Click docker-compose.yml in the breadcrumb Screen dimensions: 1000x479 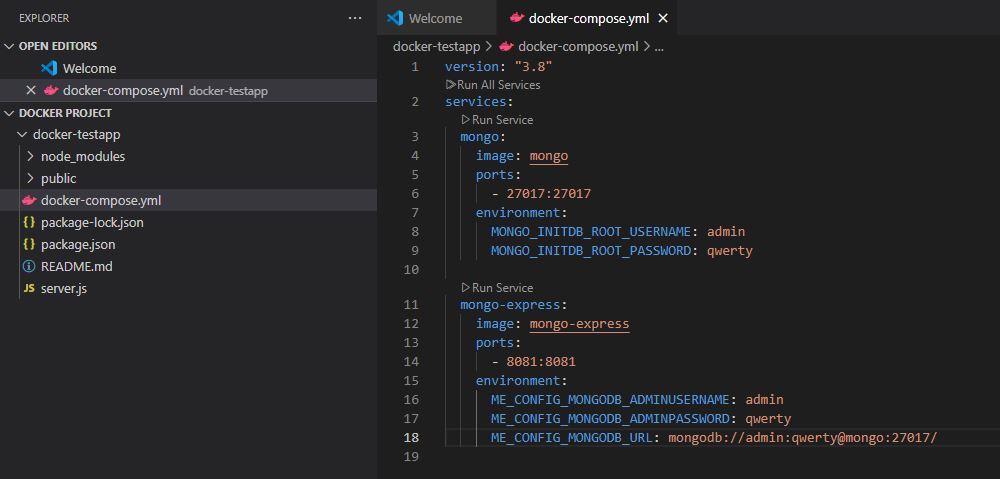pos(578,47)
